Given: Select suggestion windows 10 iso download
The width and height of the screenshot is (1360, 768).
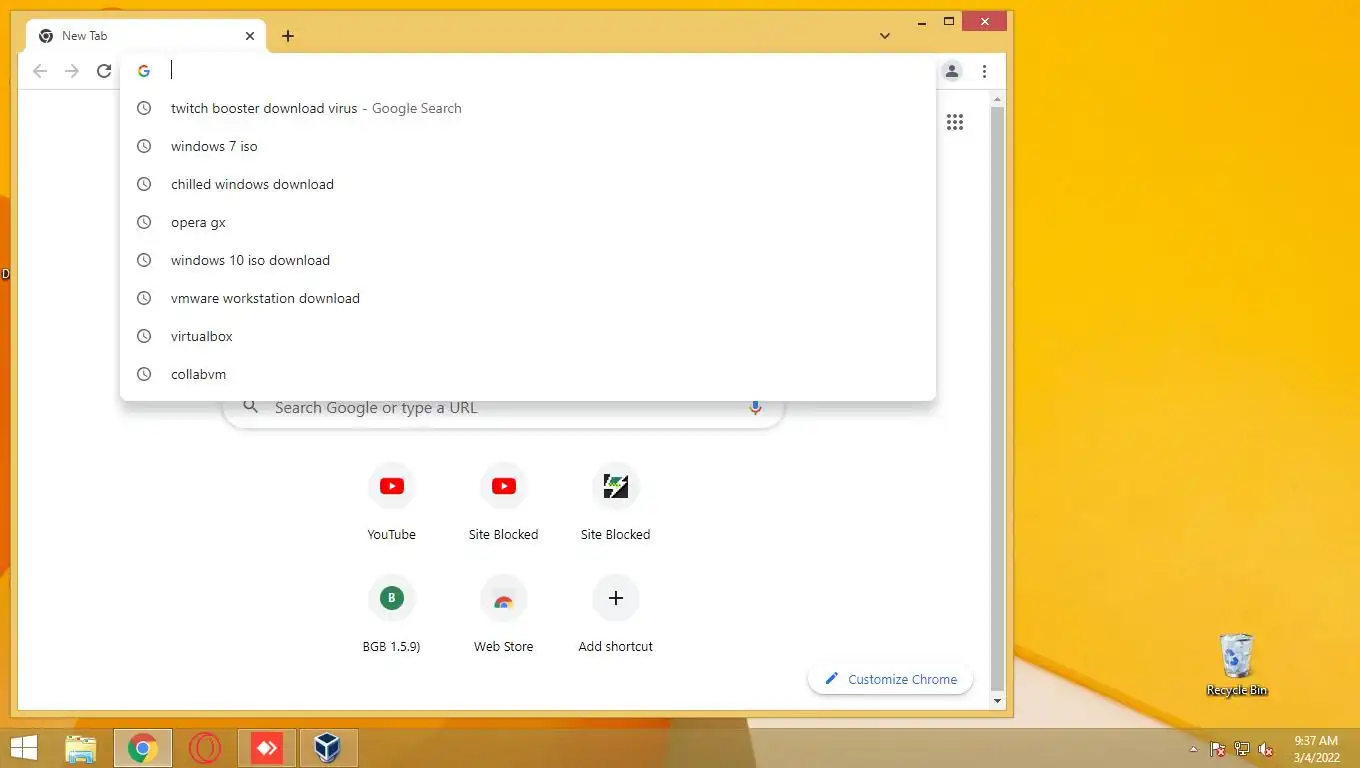Looking at the screenshot, I should pyautogui.click(x=528, y=260).
